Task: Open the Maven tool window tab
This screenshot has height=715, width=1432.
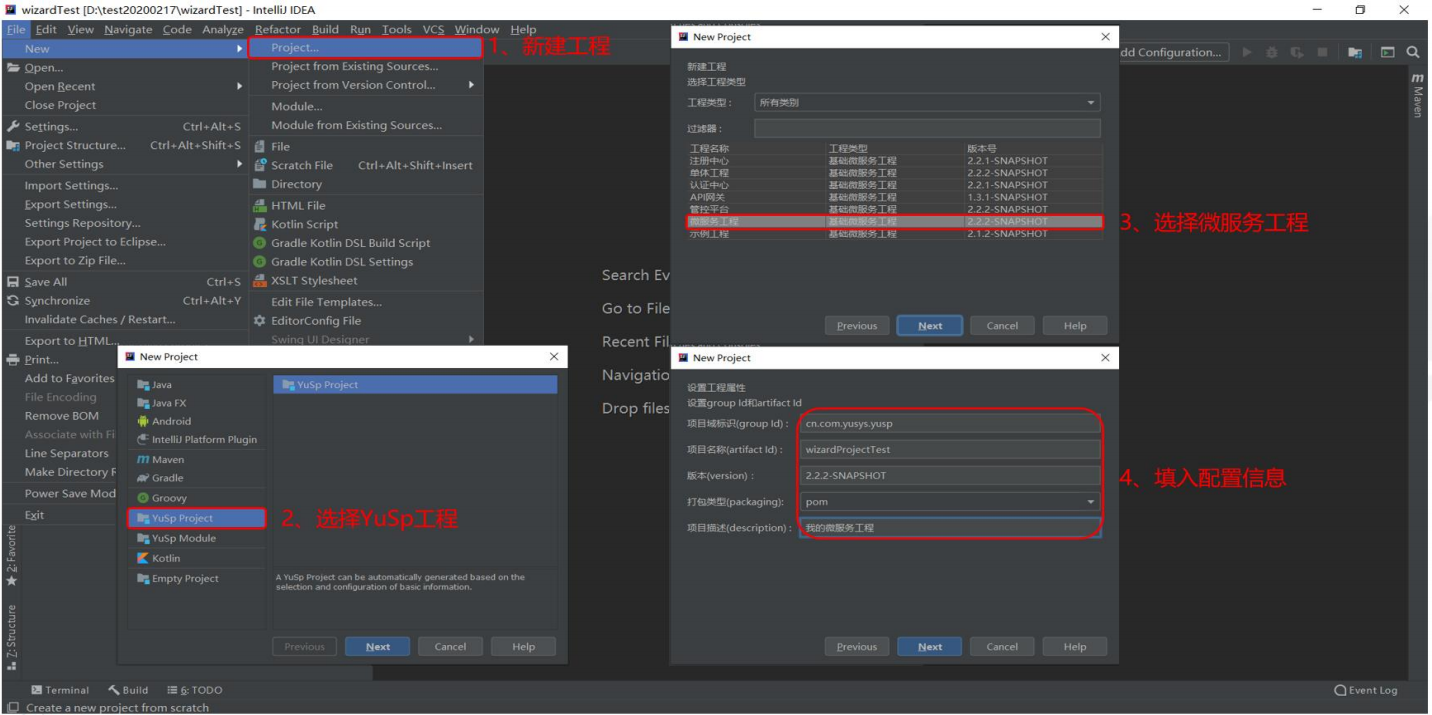Action: coord(1417,95)
